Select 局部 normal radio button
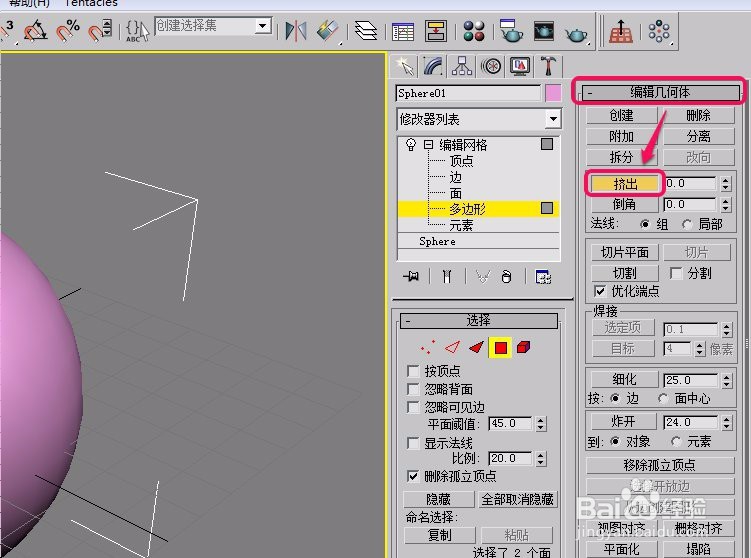The width and height of the screenshot is (751, 558). [688, 224]
